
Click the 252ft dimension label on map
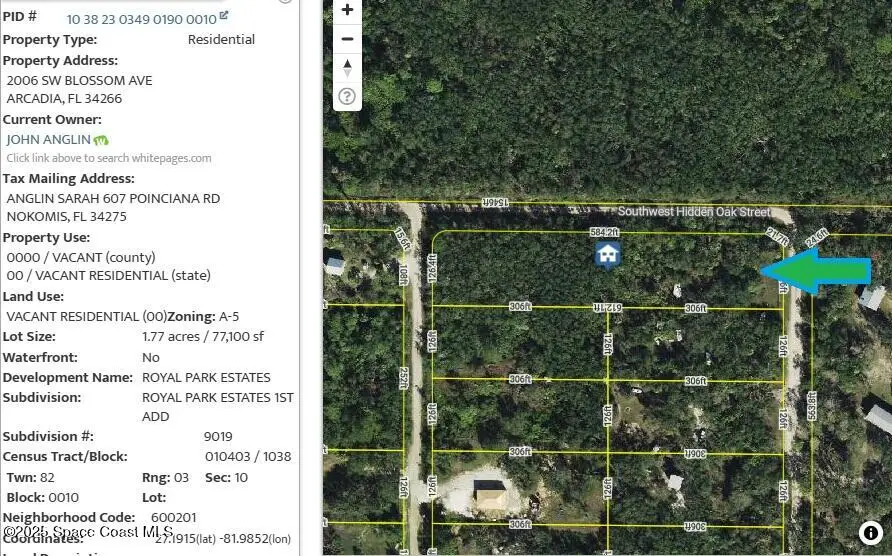point(403,378)
